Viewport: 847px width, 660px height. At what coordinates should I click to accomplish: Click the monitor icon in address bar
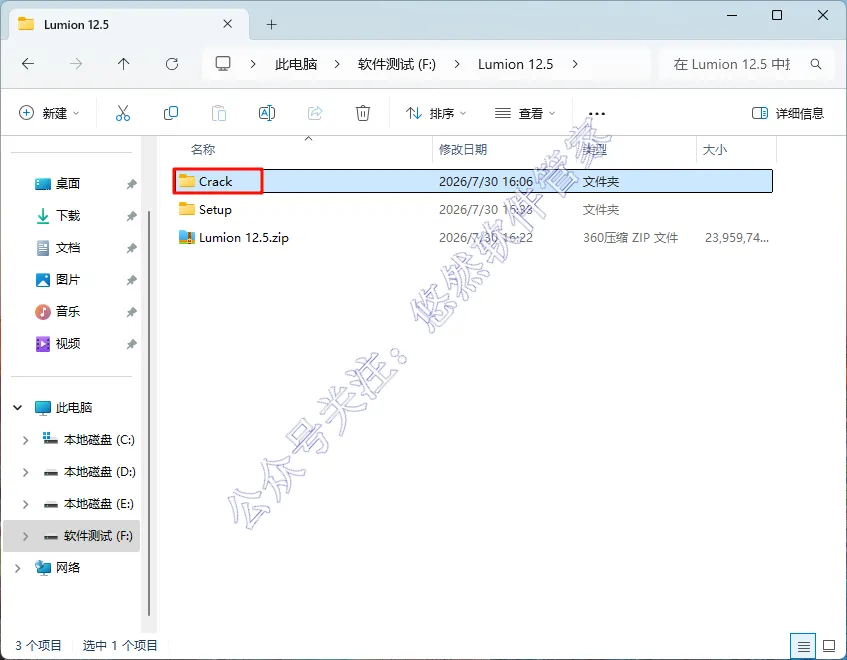pyautogui.click(x=223, y=64)
